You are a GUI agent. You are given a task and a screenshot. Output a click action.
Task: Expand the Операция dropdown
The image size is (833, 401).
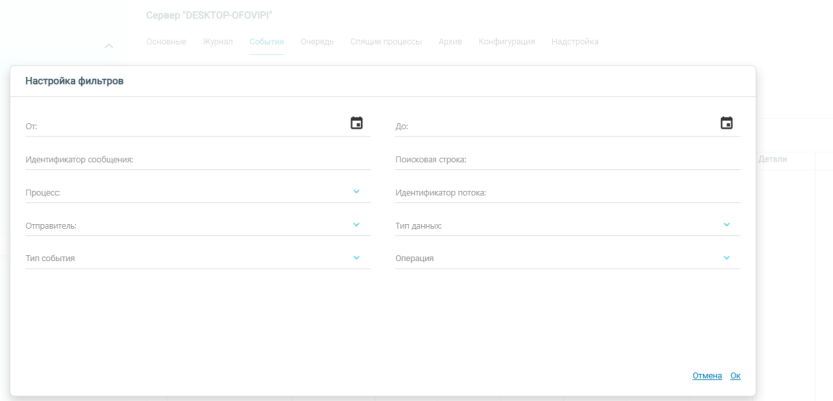click(727, 257)
